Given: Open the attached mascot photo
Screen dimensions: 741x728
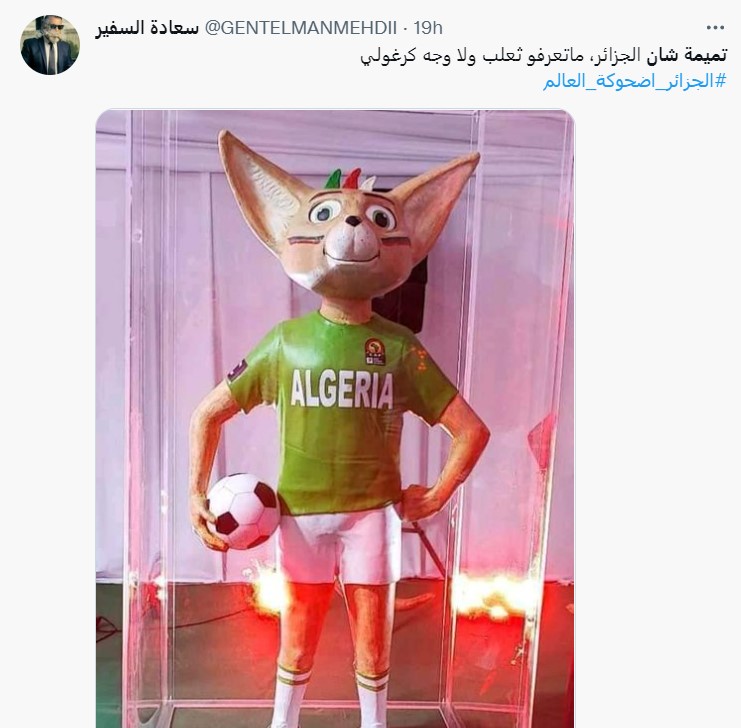Looking at the screenshot, I should pos(335,418).
